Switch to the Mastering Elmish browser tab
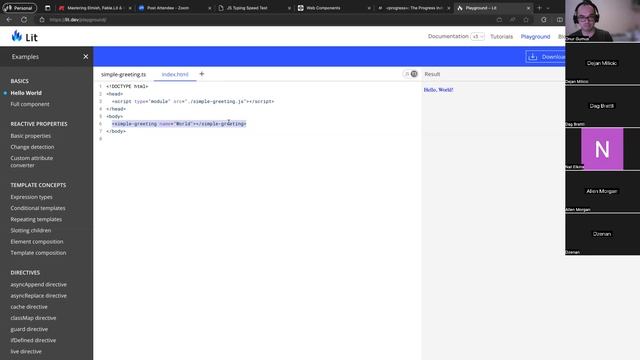This screenshot has height=360, width=640. click(x=94, y=8)
